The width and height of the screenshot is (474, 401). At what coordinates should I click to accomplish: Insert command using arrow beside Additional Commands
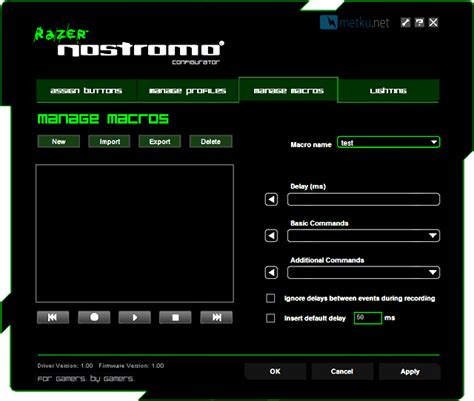coord(271,273)
